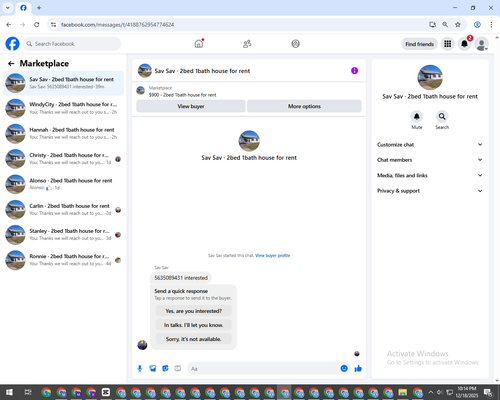This screenshot has height=400, width=500.
Task: Open the Christy conversation
Action: click(63, 159)
